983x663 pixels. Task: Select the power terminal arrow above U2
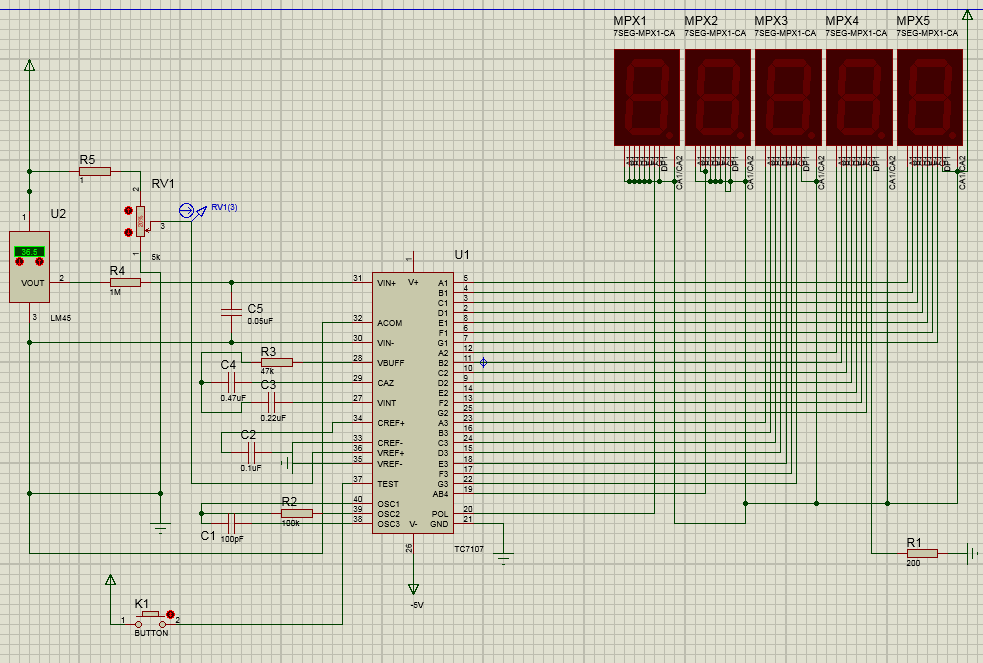(x=29, y=65)
